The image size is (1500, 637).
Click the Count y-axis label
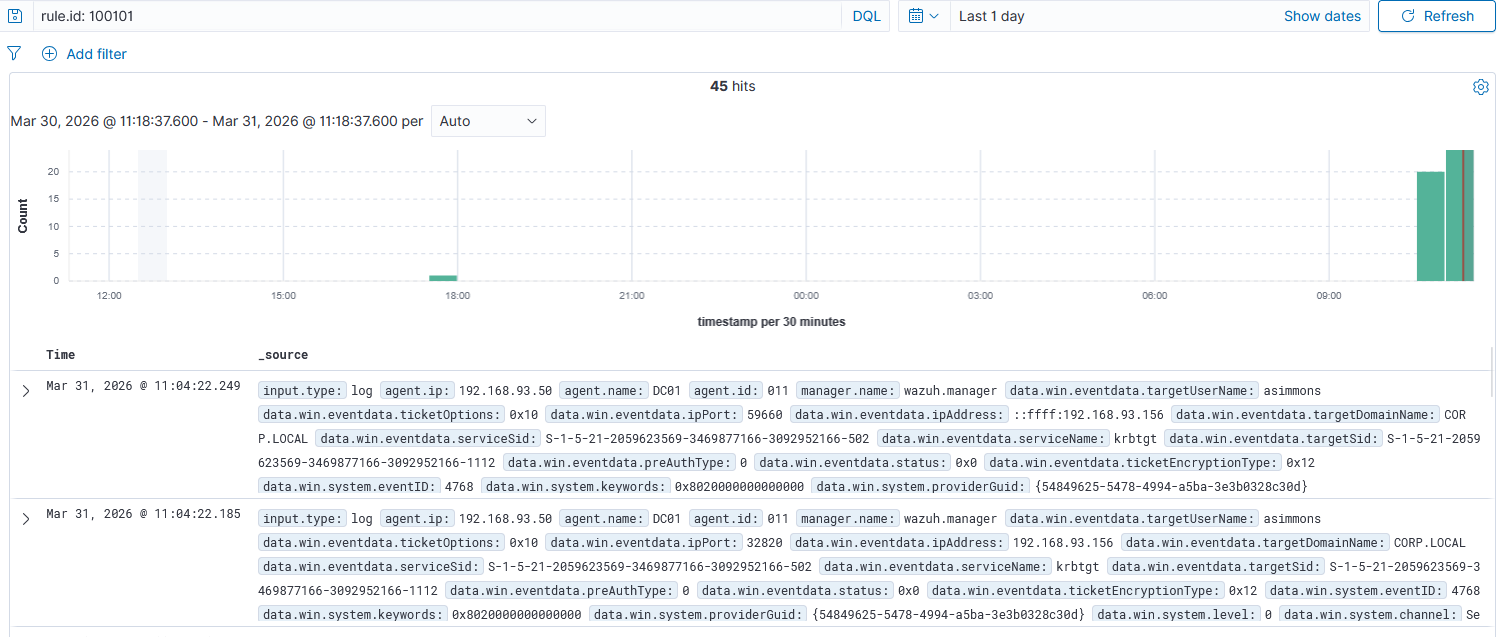tap(23, 216)
